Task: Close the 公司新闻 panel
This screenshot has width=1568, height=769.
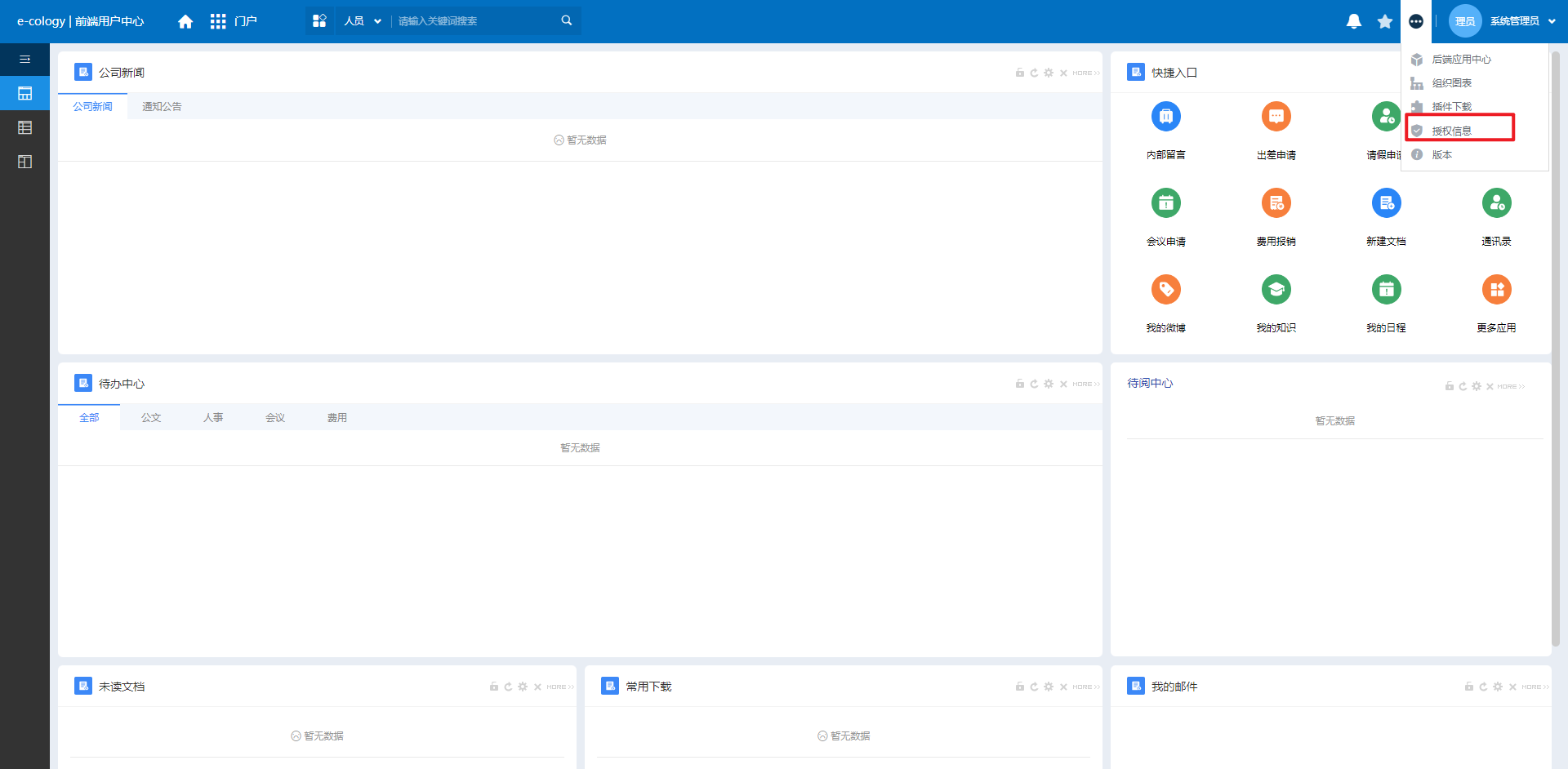Action: tap(1063, 73)
